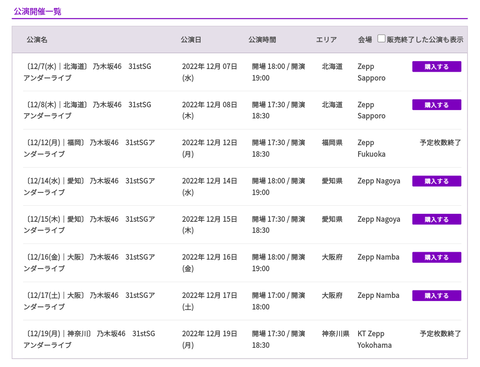This screenshot has width=480, height=367.
Task: Click the 公演時間 column header
Action: [262, 40]
